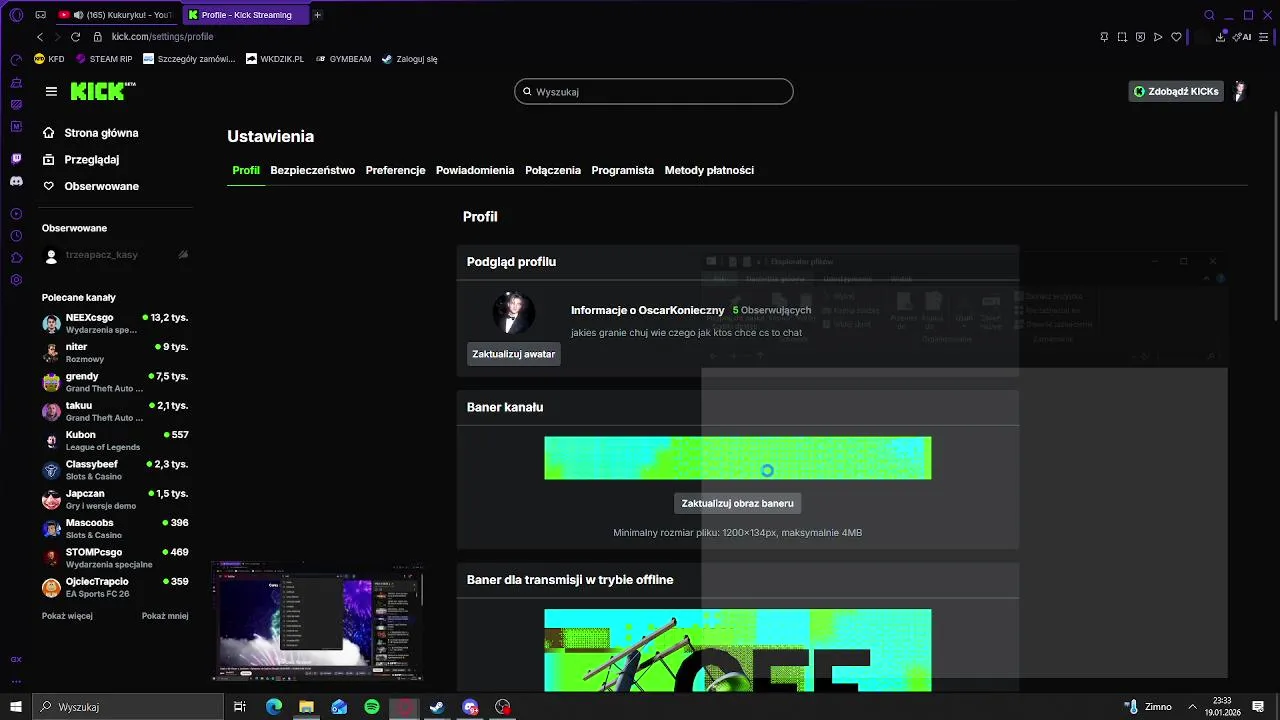This screenshot has width=1280, height=720.
Task: Open the browser pin icon in the toolbar
Action: pyautogui.click(x=1104, y=36)
